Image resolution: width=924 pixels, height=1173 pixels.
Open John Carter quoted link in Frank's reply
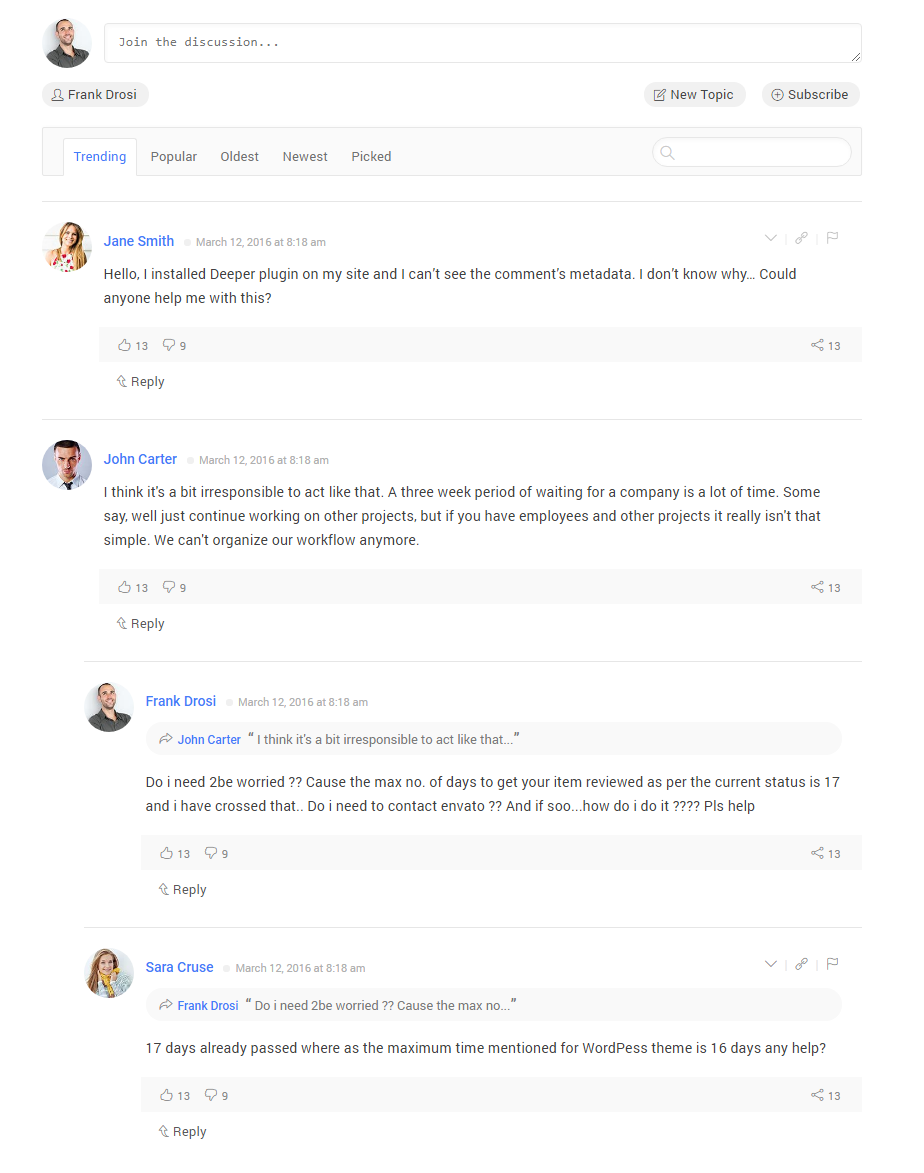pos(209,739)
